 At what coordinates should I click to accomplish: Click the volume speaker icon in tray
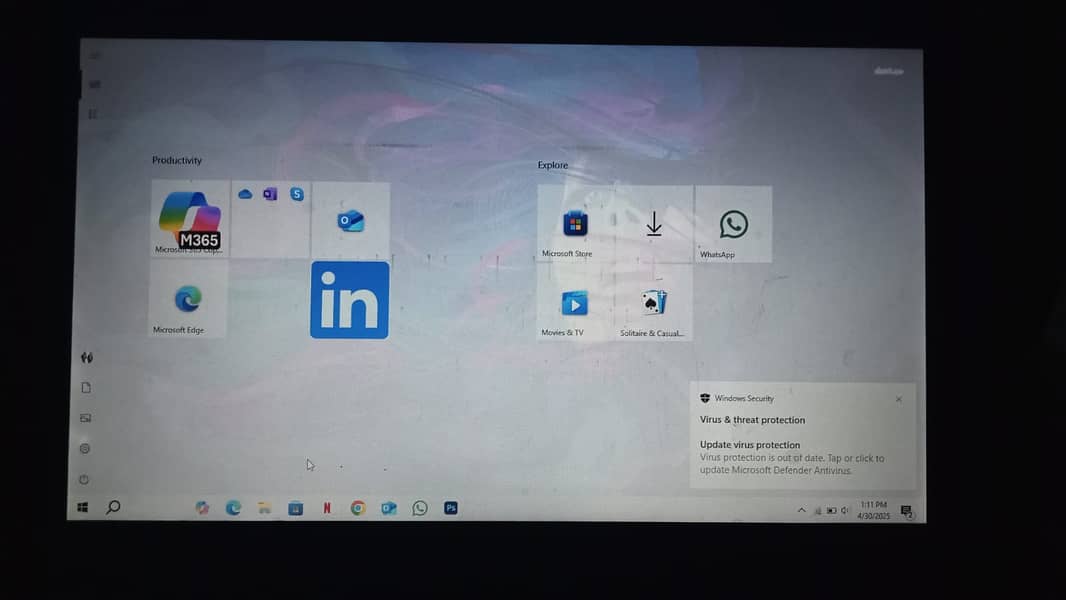tap(845, 511)
